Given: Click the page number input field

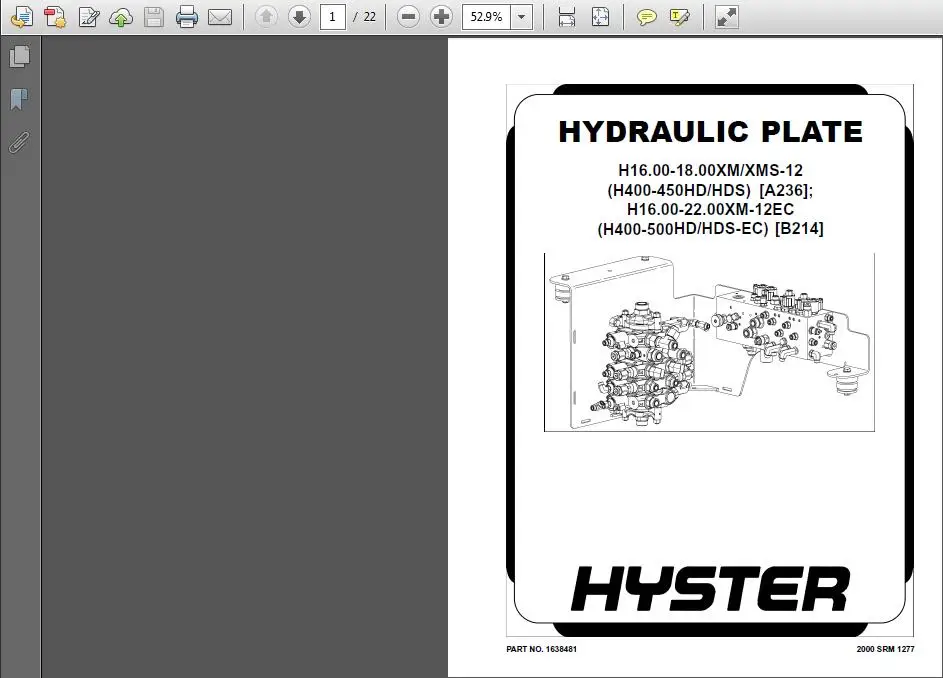Looking at the screenshot, I should [333, 17].
